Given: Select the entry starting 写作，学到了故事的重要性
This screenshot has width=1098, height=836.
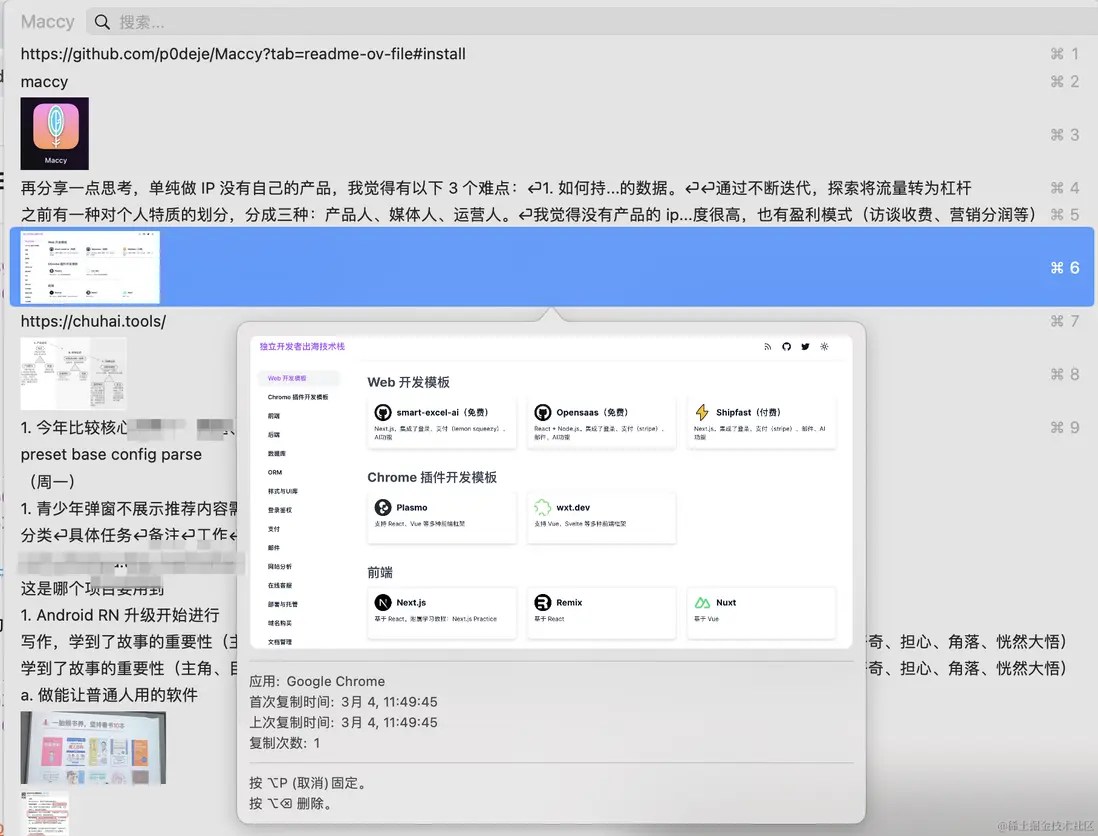Looking at the screenshot, I should [129, 641].
